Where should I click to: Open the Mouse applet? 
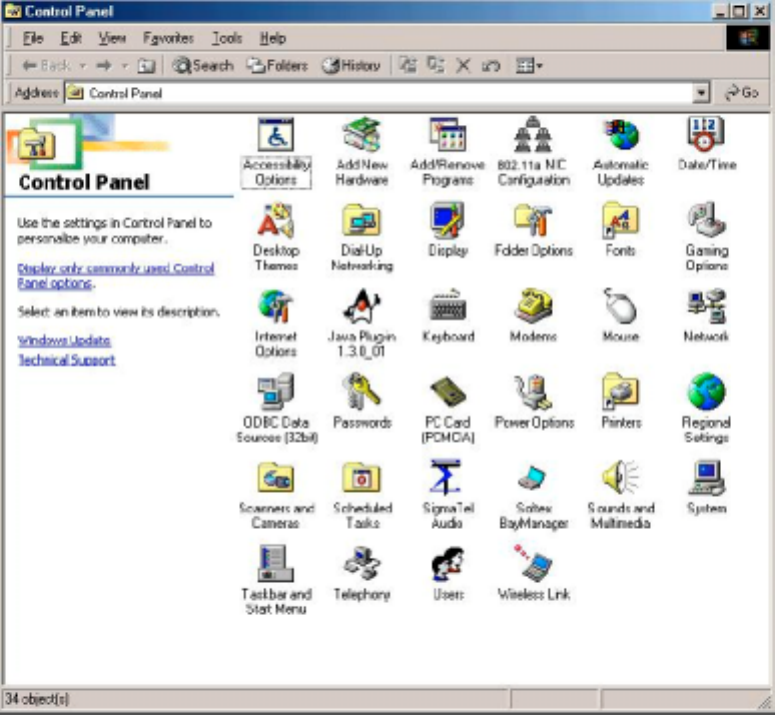coord(620,316)
